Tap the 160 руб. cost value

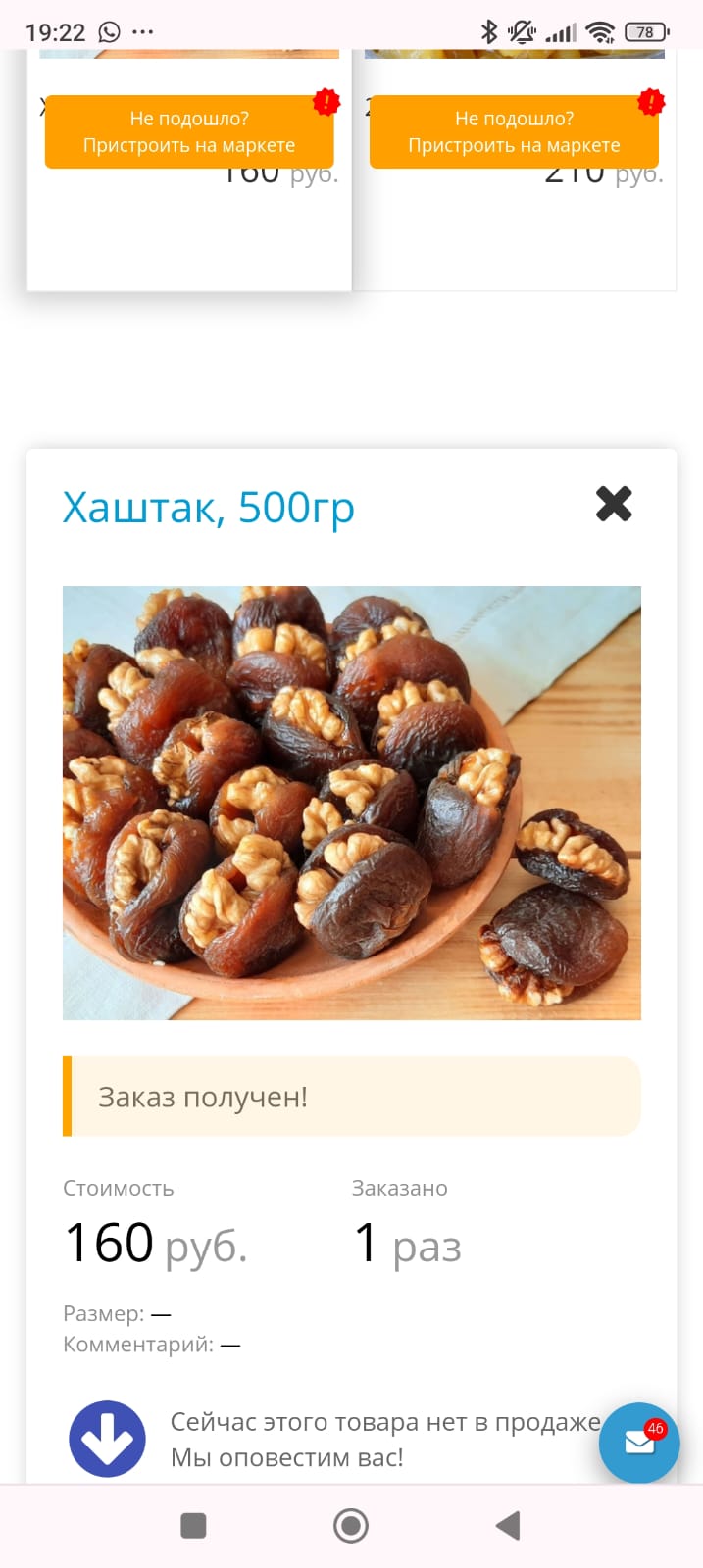click(156, 1243)
